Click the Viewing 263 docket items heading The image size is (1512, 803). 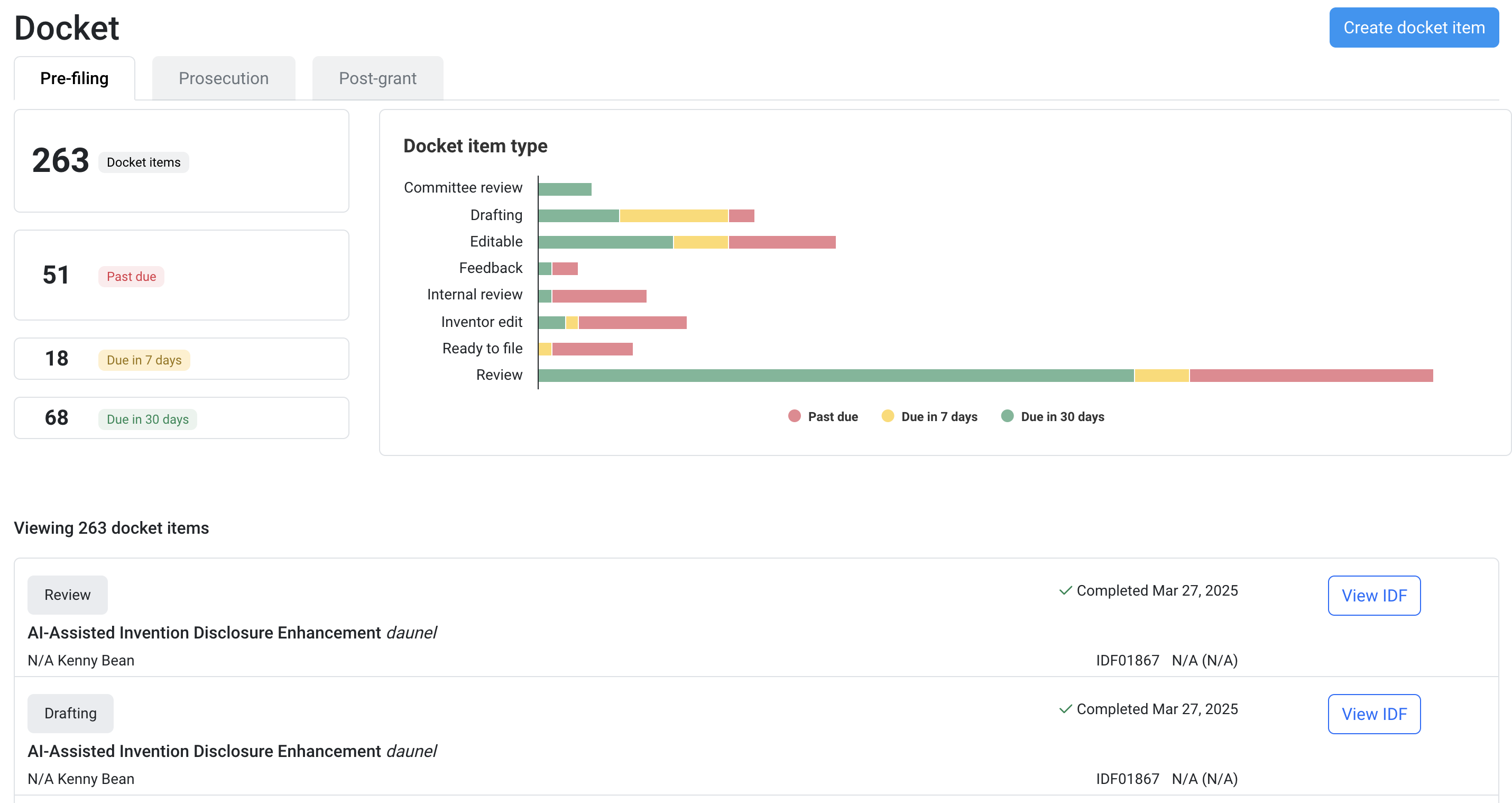point(112,528)
